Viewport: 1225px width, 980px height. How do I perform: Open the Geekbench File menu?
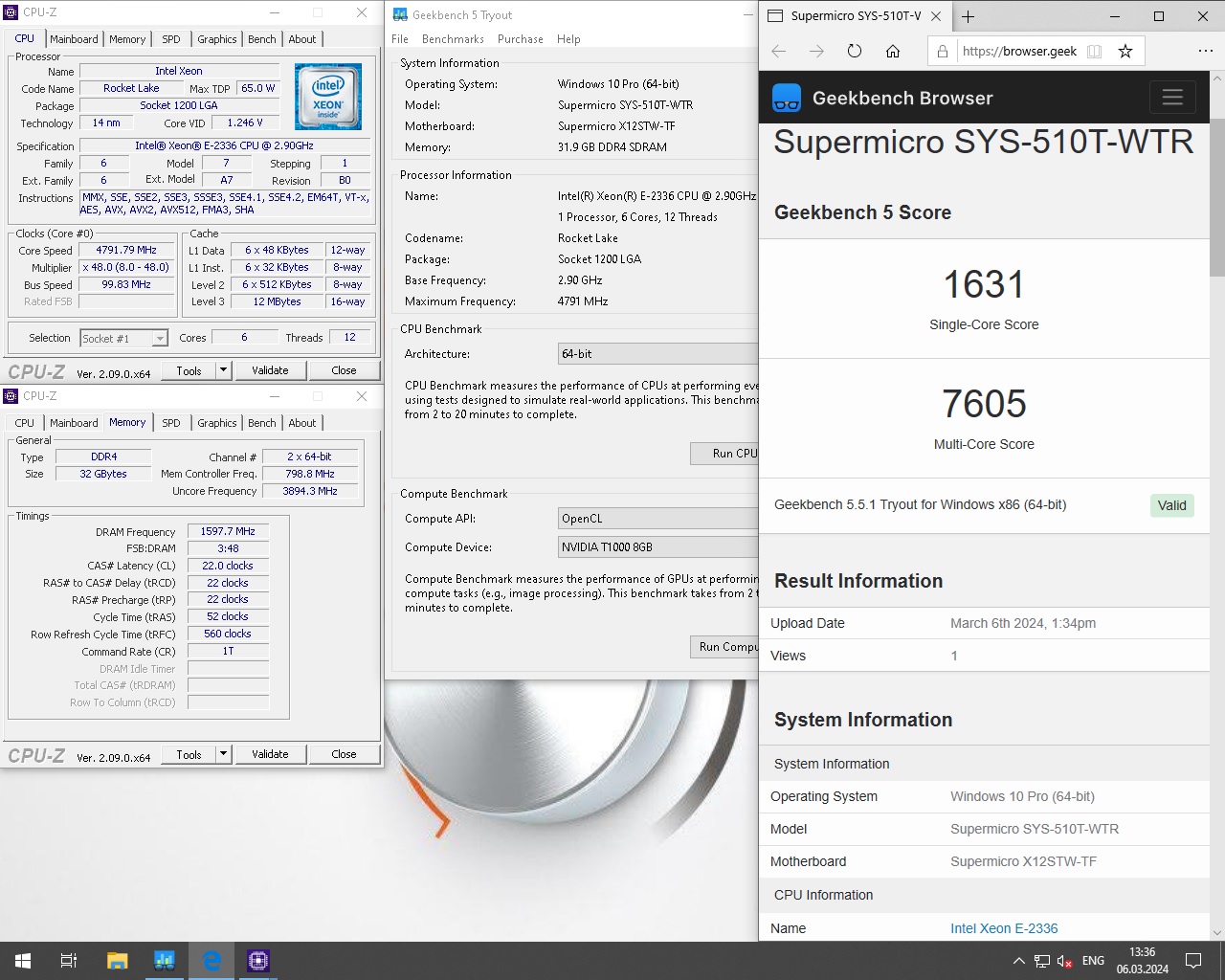(400, 39)
